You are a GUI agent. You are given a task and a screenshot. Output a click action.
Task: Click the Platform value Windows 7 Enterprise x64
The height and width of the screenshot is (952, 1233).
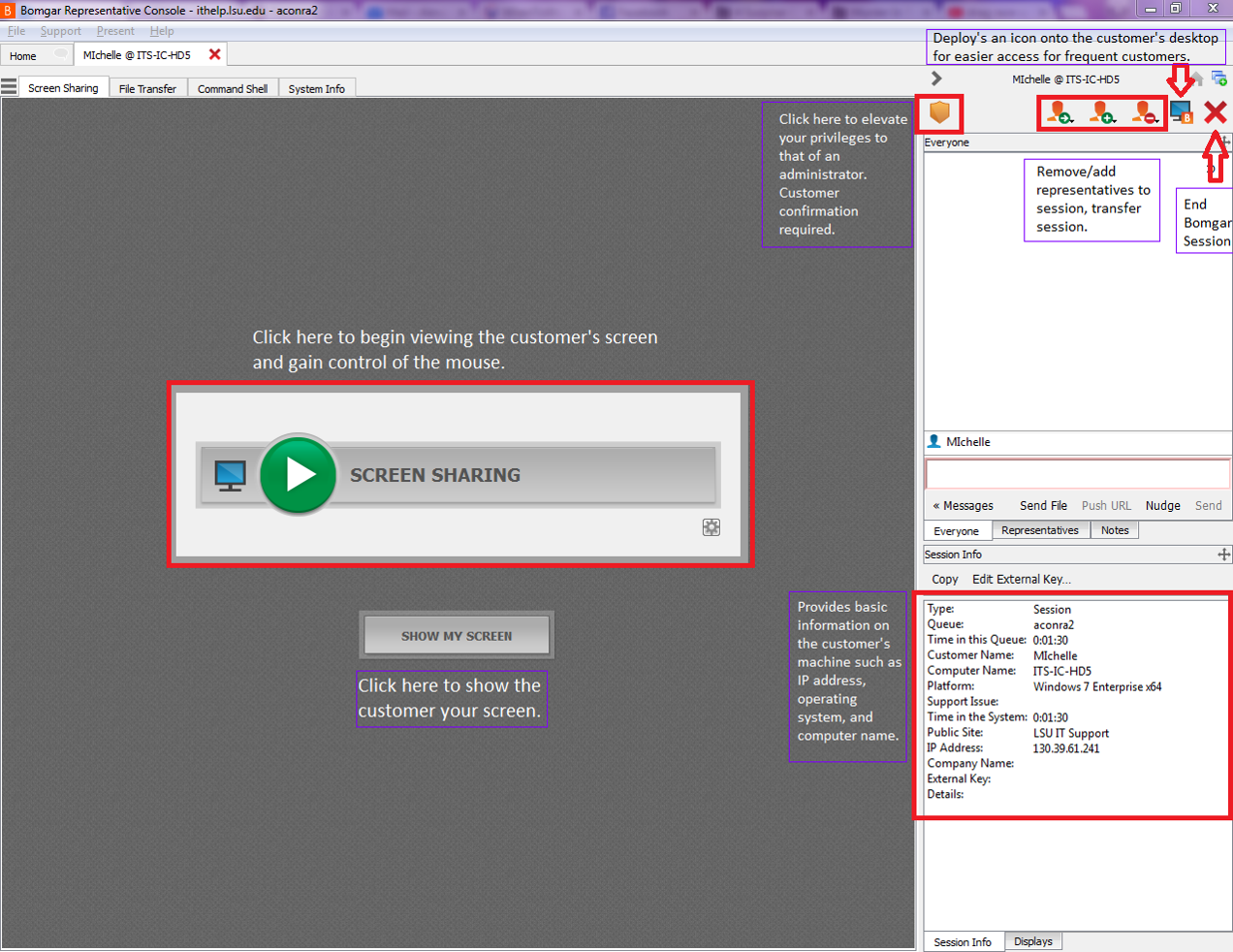(x=1097, y=686)
